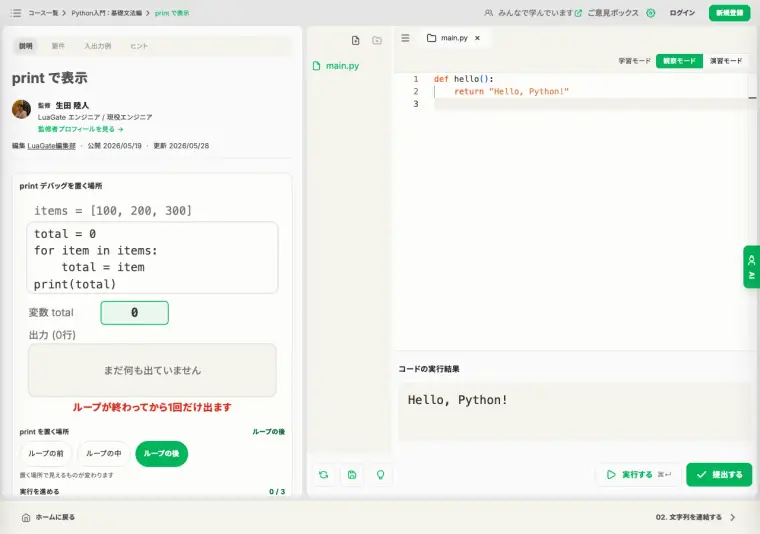Image resolution: width=760 pixels, height=534 pixels.
Task: Open the course list hamburger menu icon
Action: tap(16, 13)
